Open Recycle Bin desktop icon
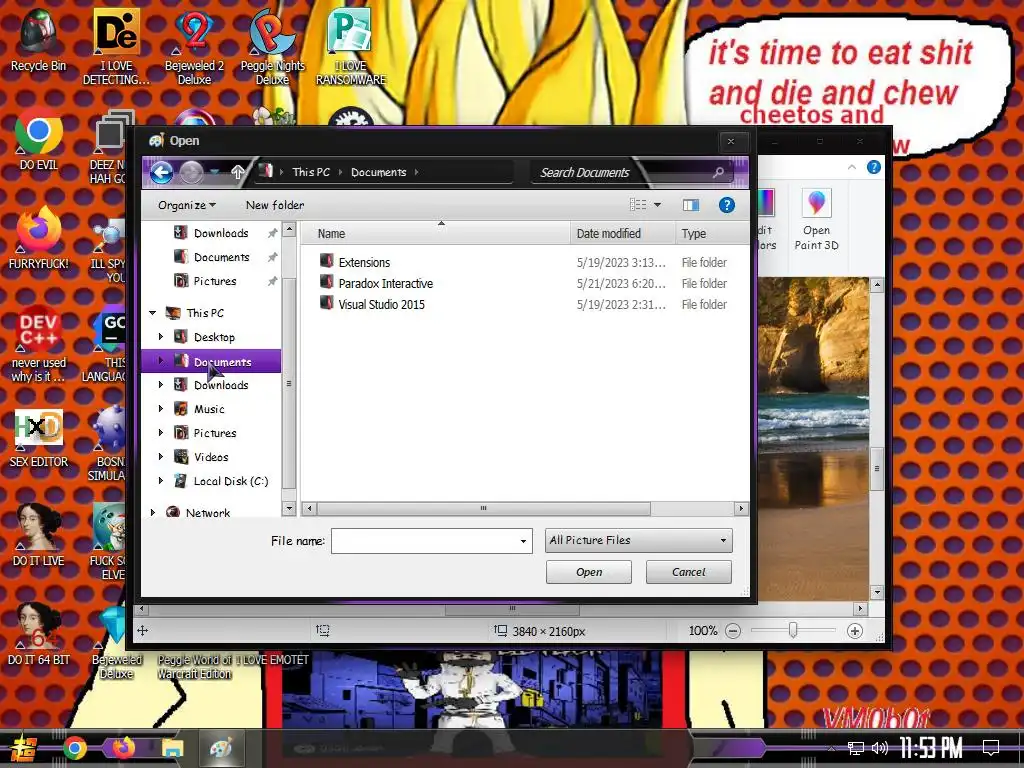 pos(38,40)
